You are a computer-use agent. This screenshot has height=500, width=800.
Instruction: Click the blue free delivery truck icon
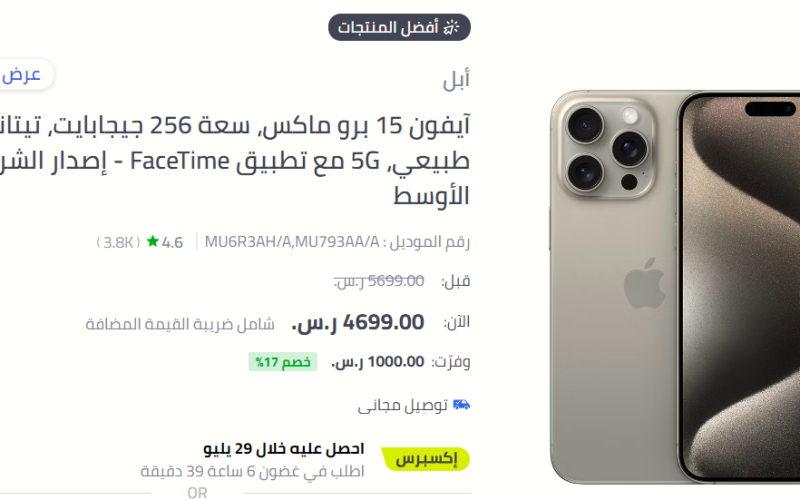(461, 405)
